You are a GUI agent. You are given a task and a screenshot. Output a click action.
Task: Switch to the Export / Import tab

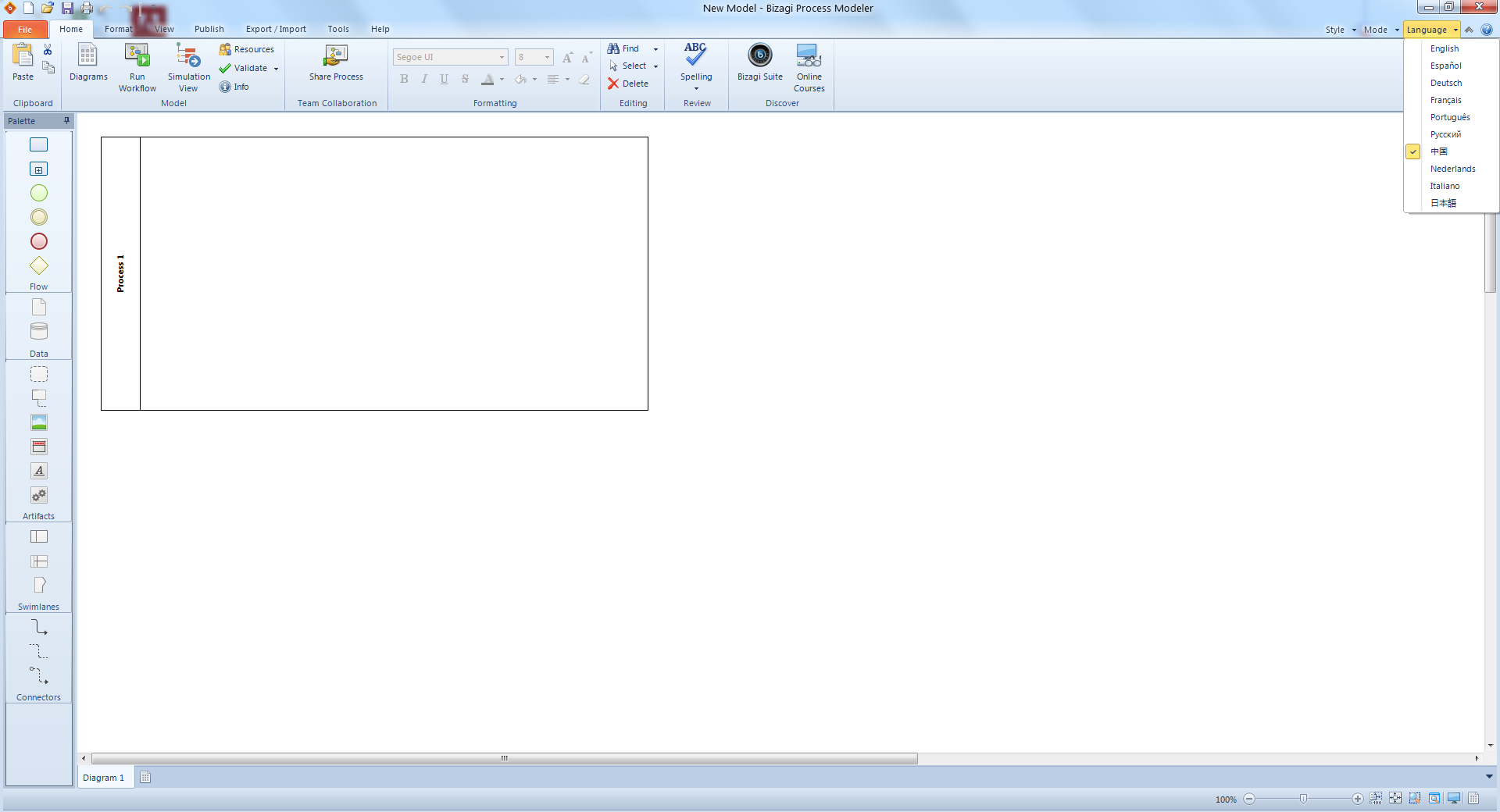pos(276,30)
